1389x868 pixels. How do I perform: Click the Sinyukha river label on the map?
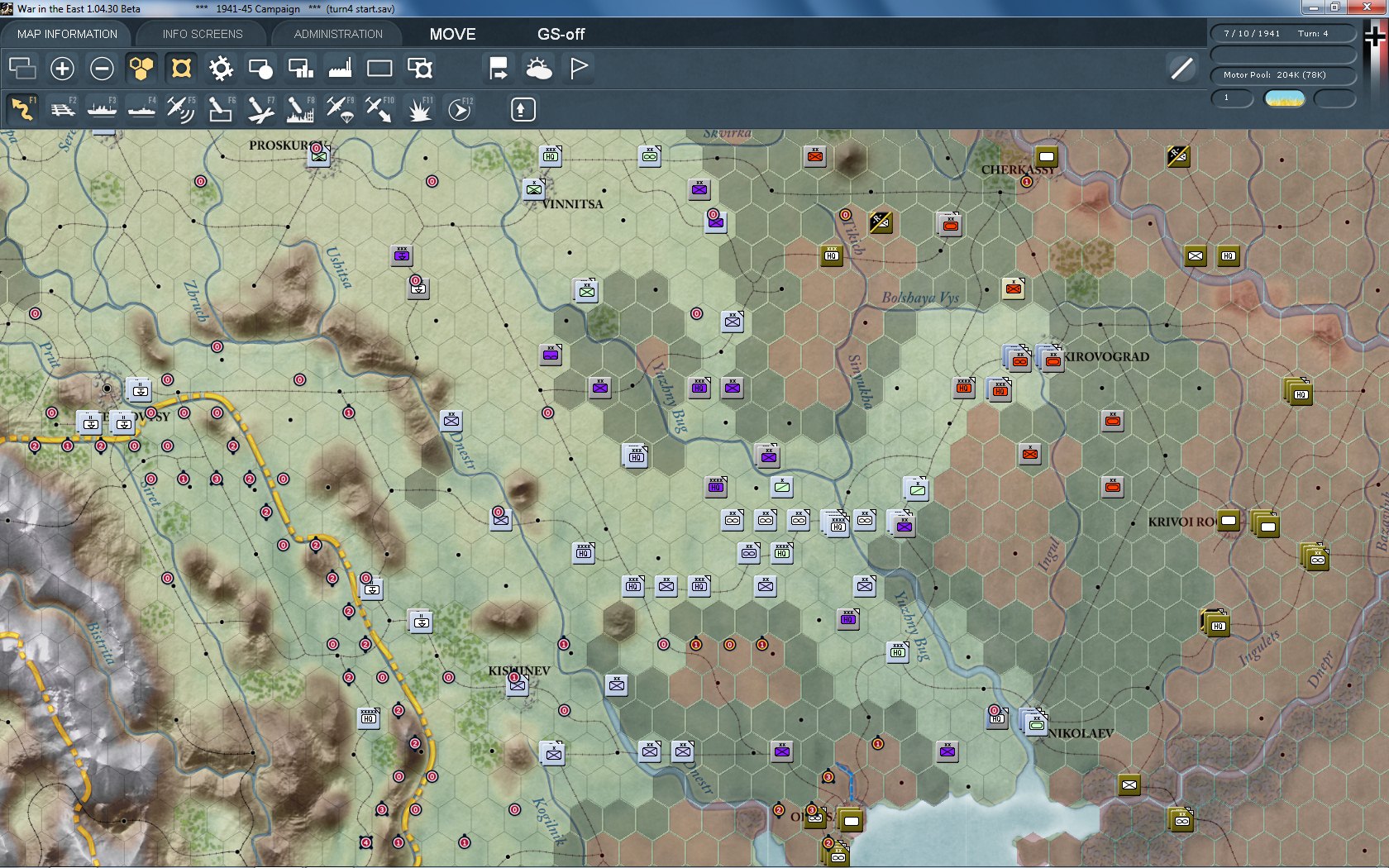[861, 381]
